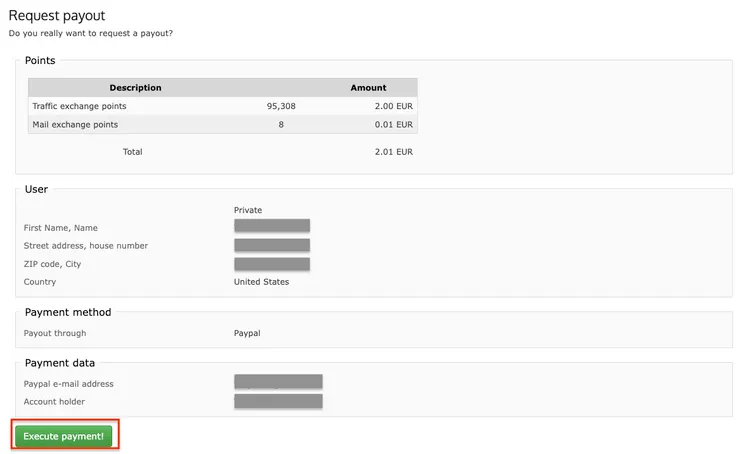Click the redacted First Name, Name field
The width and height of the screenshot is (740, 454).
point(272,227)
